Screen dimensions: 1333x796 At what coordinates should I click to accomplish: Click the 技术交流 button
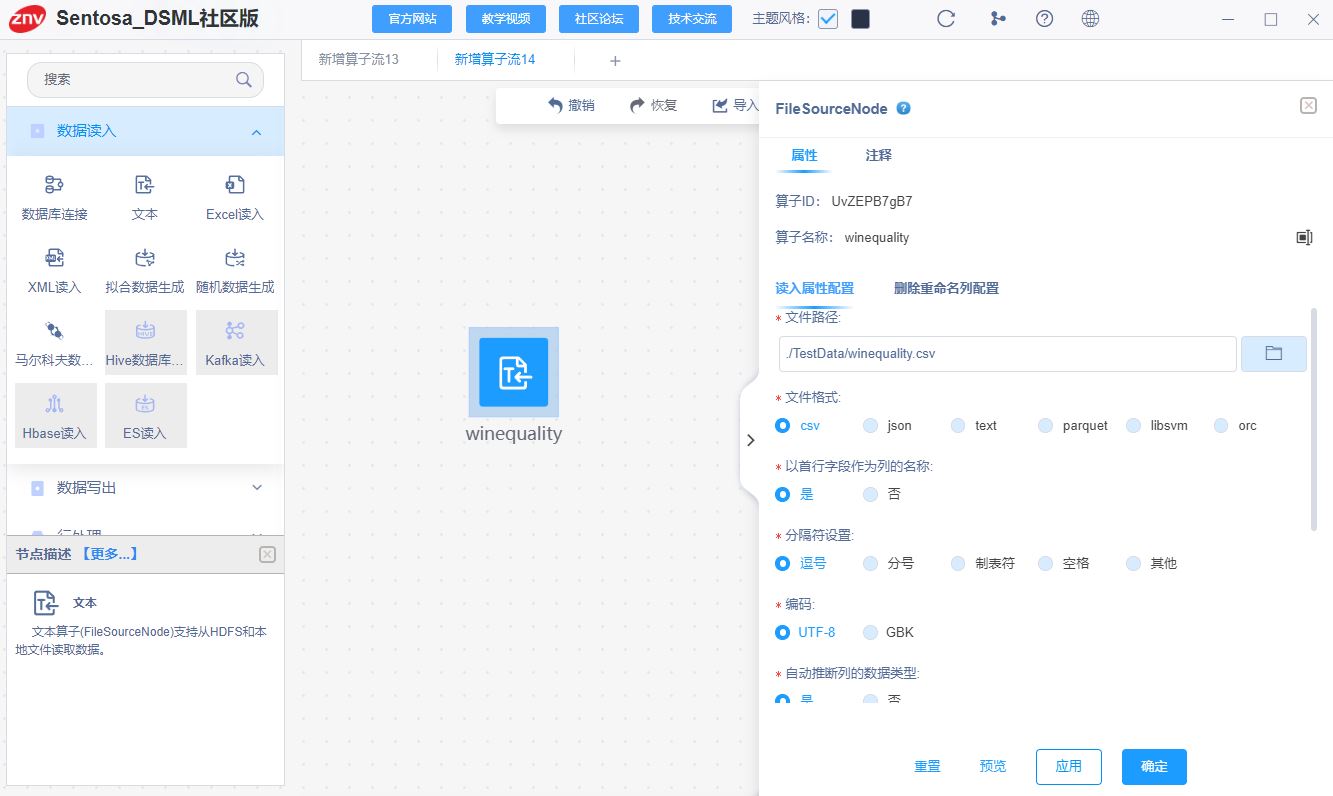(692, 19)
